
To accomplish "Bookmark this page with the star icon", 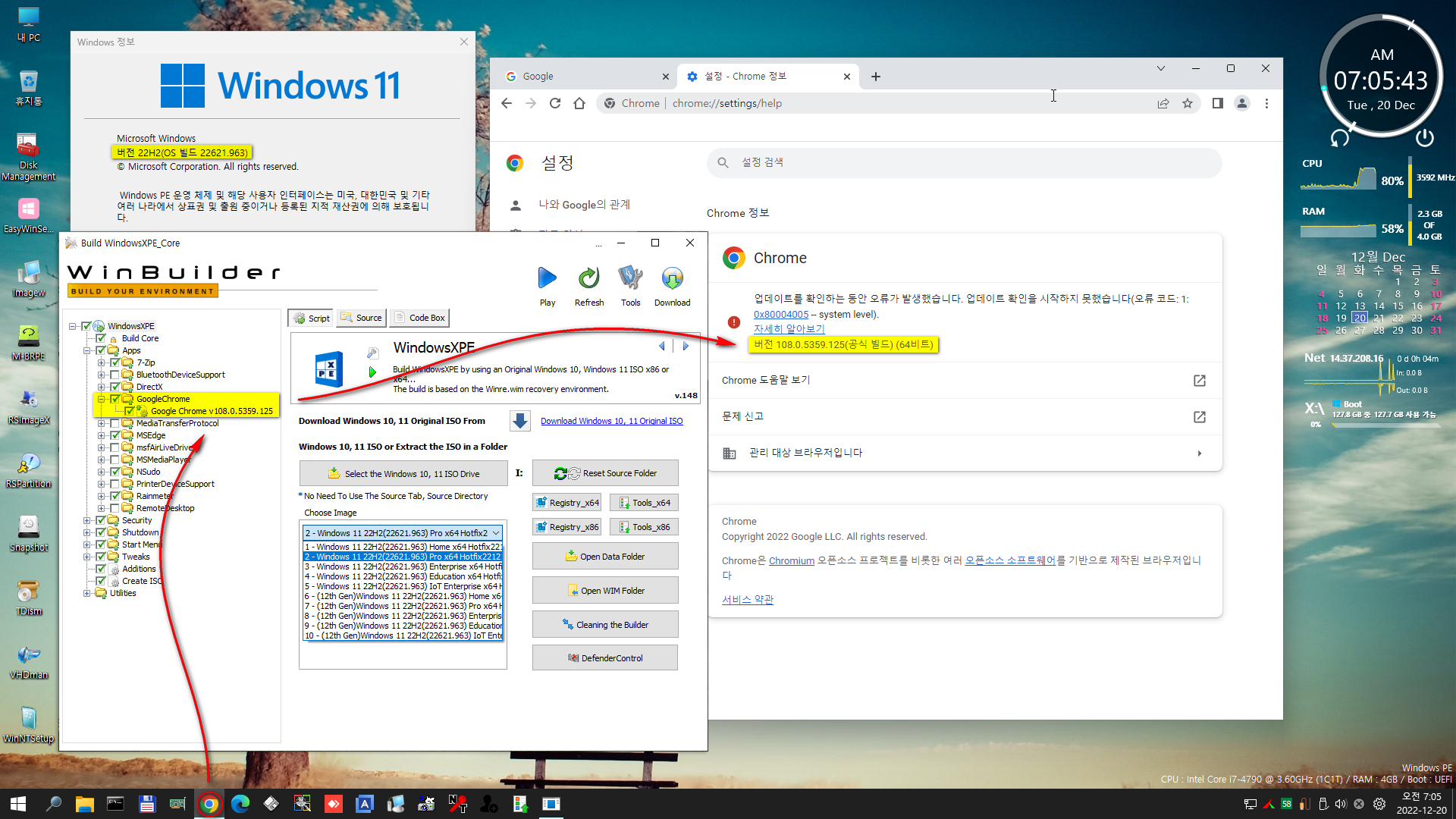I will point(1188,103).
